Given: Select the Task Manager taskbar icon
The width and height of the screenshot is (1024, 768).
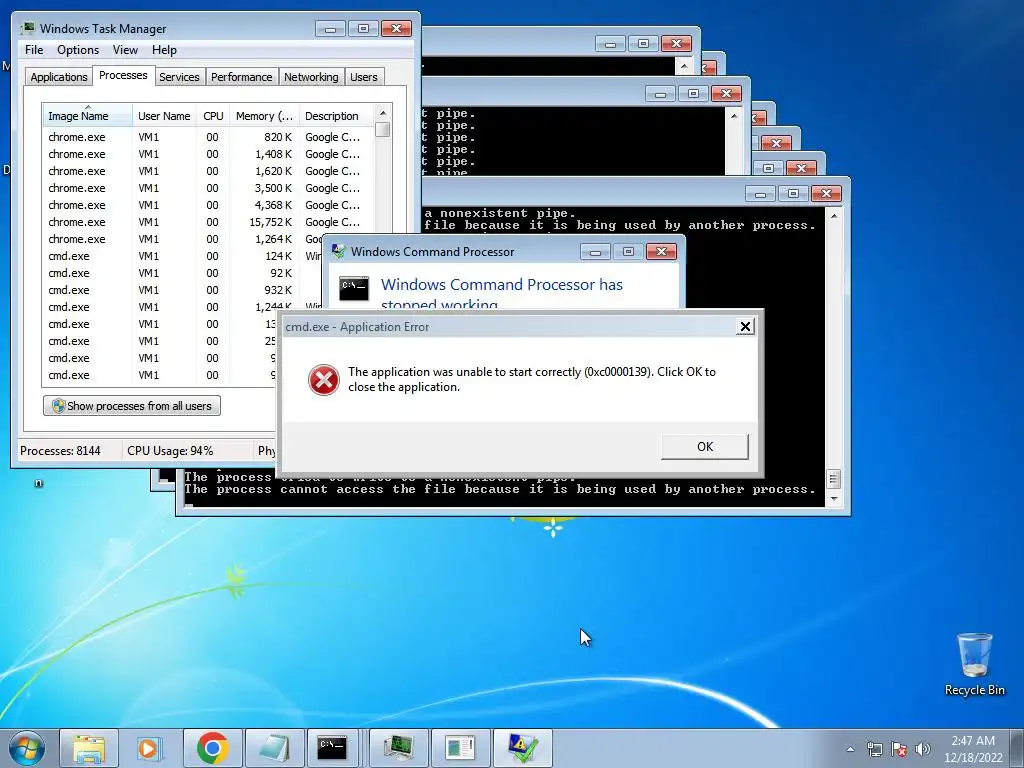Looking at the screenshot, I should (398, 748).
